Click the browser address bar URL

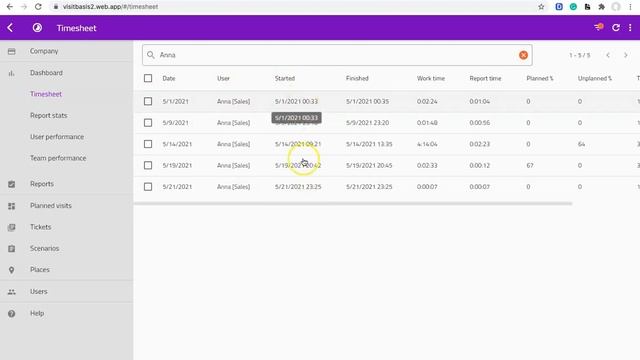click(110, 7)
